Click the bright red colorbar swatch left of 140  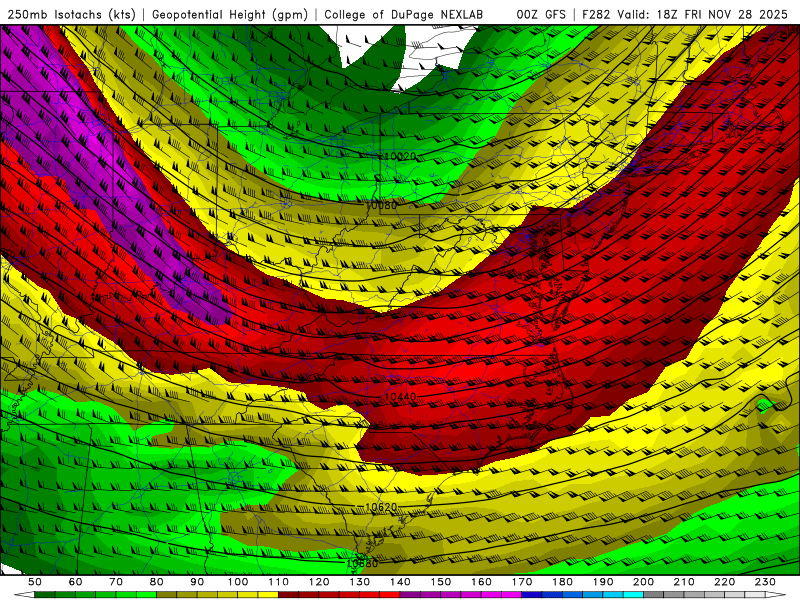click(390, 594)
